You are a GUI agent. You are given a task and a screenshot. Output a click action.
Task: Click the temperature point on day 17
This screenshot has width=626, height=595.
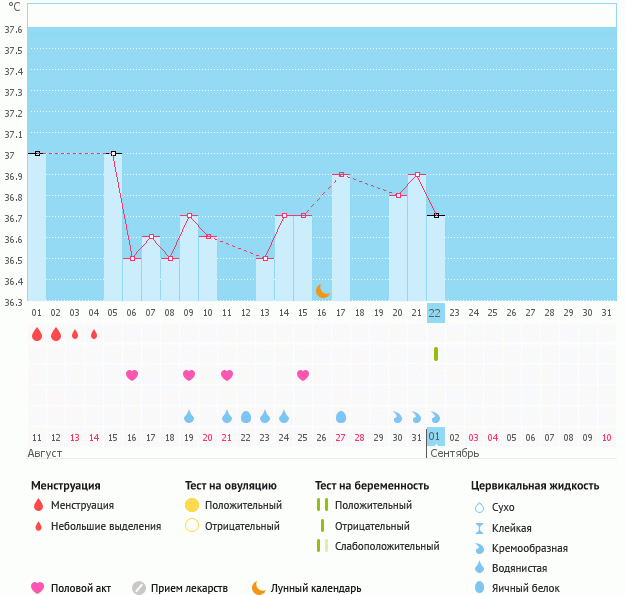point(341,175)
